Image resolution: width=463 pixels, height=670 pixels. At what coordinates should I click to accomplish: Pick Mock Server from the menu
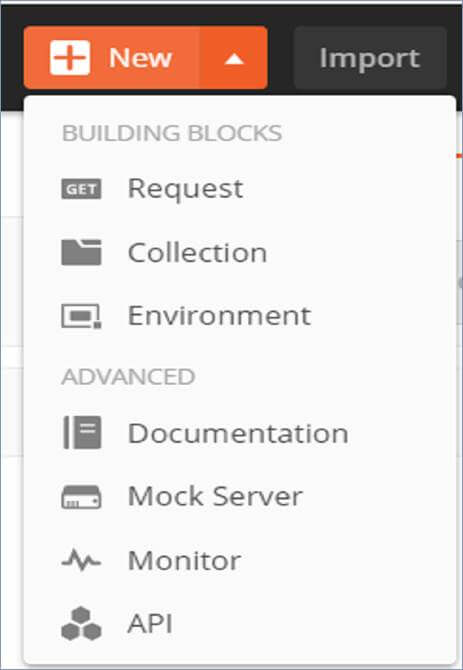pyautogui.click(x=240, y=497)
